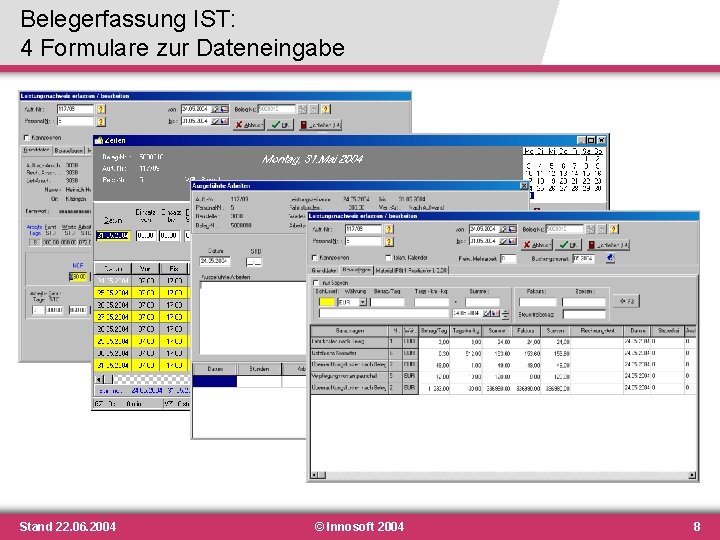This screenshot has width=720, height=540.
Task: Select the Bewegungen tab in front window
Action: tap(357, 270)
